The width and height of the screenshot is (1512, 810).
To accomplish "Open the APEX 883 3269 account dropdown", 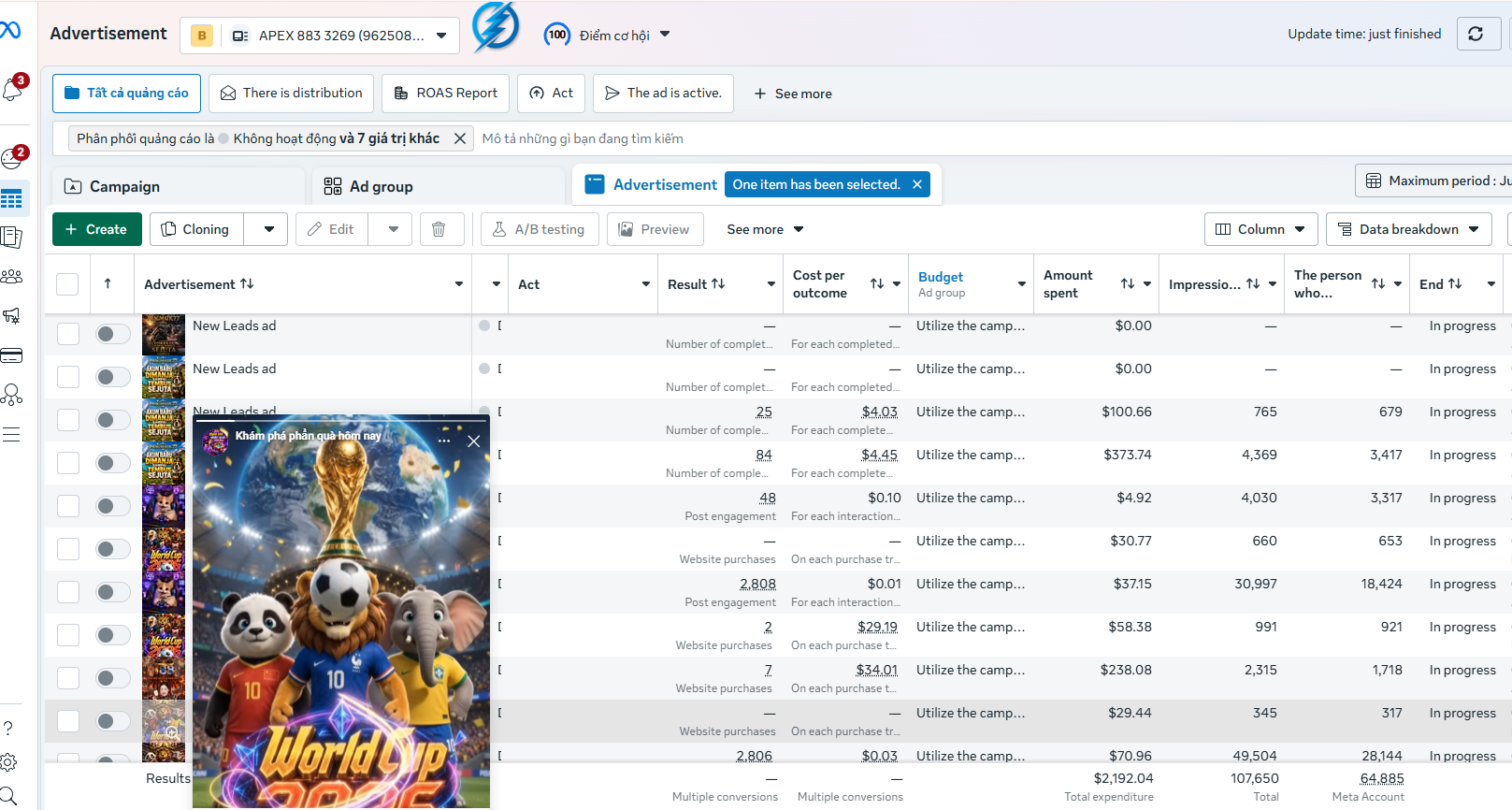I will pos(319,36).
